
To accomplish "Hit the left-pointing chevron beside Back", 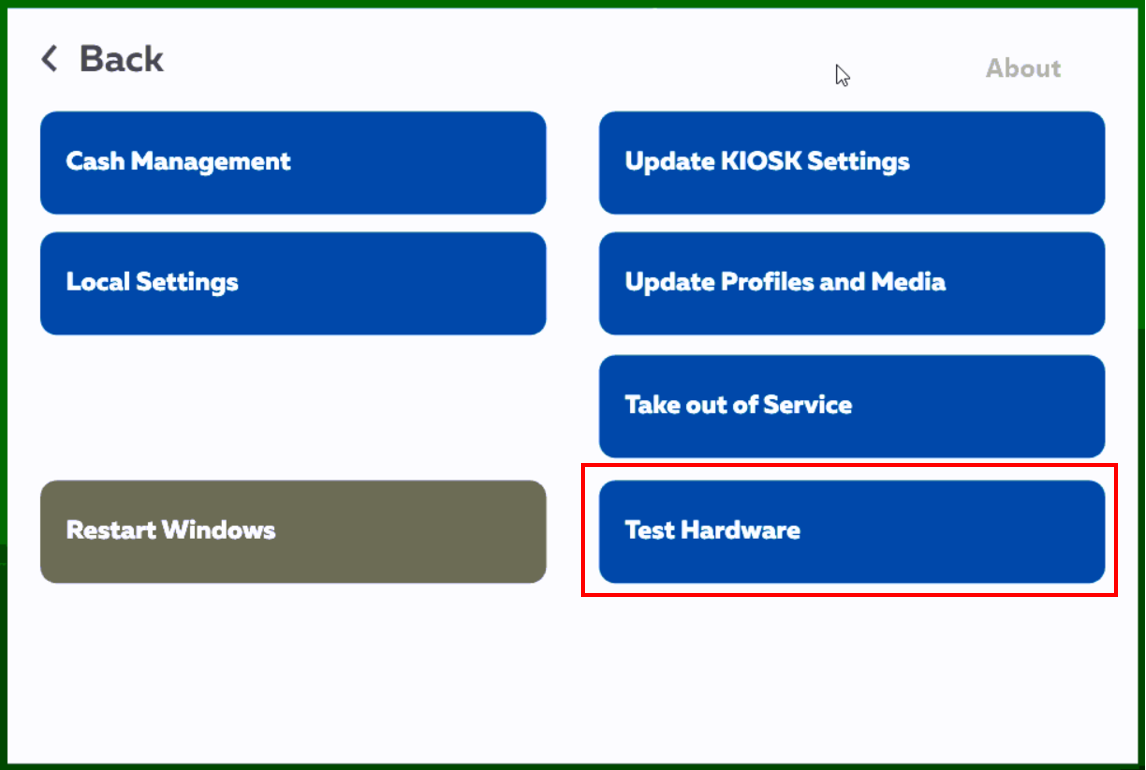I will click(x=49, y=59).
